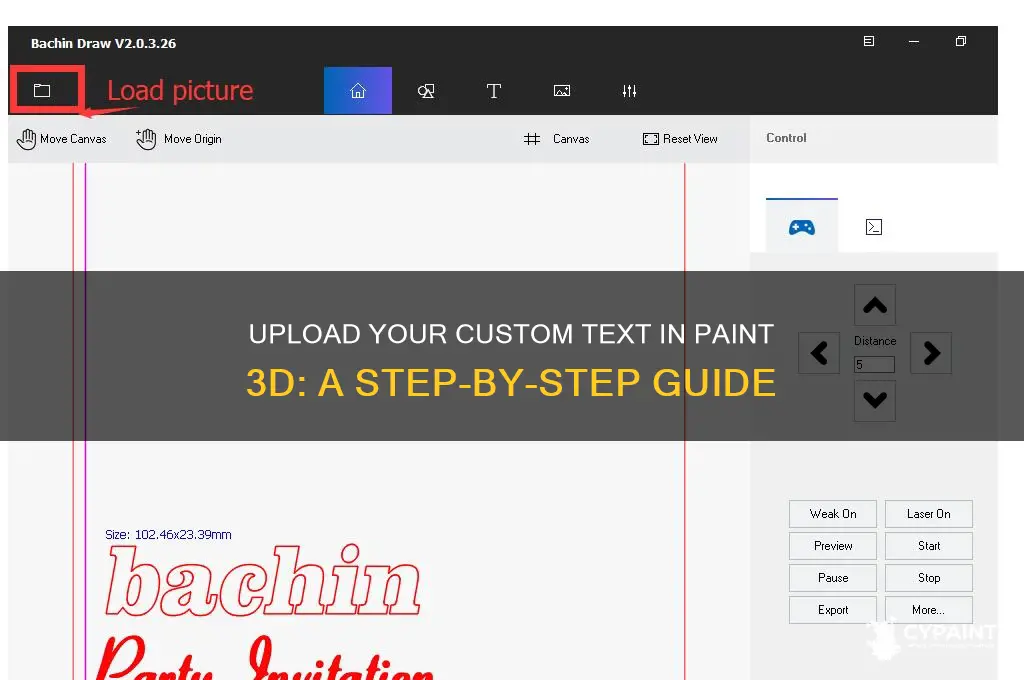1024x680 pixels.
Task: Click the More... button
Action: [x=929, y=610]
